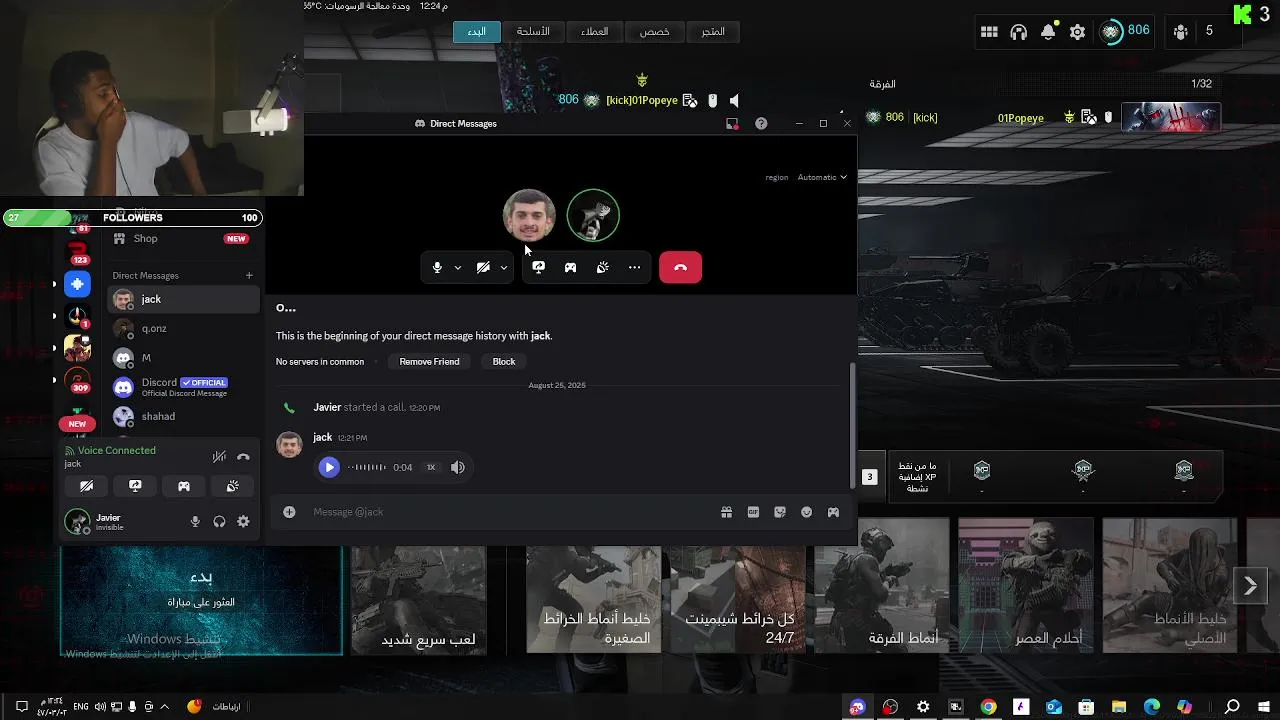Image resolution: width=1280 pixels, height=720 pixels.
Task: Hang up with the red disconnect button
Action: 680,267
